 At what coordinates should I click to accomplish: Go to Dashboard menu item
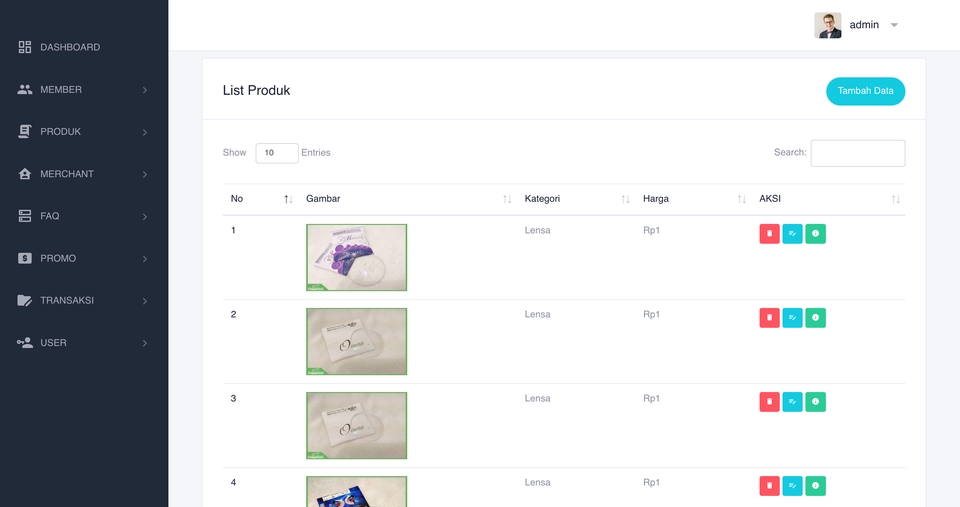(x=70, y=47)
